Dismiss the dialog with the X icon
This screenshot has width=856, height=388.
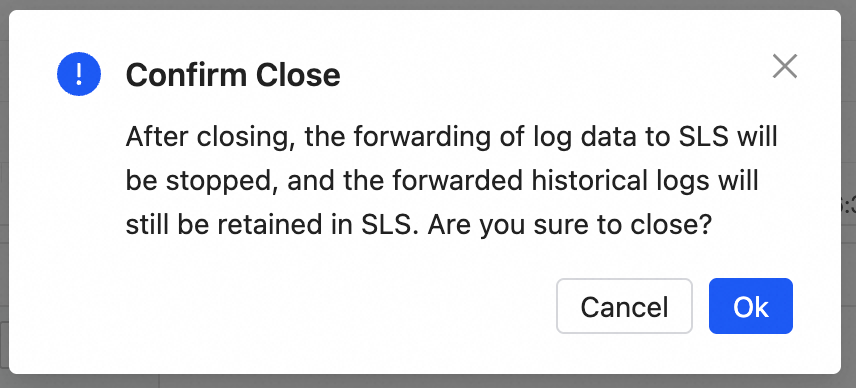pos(785,67)
